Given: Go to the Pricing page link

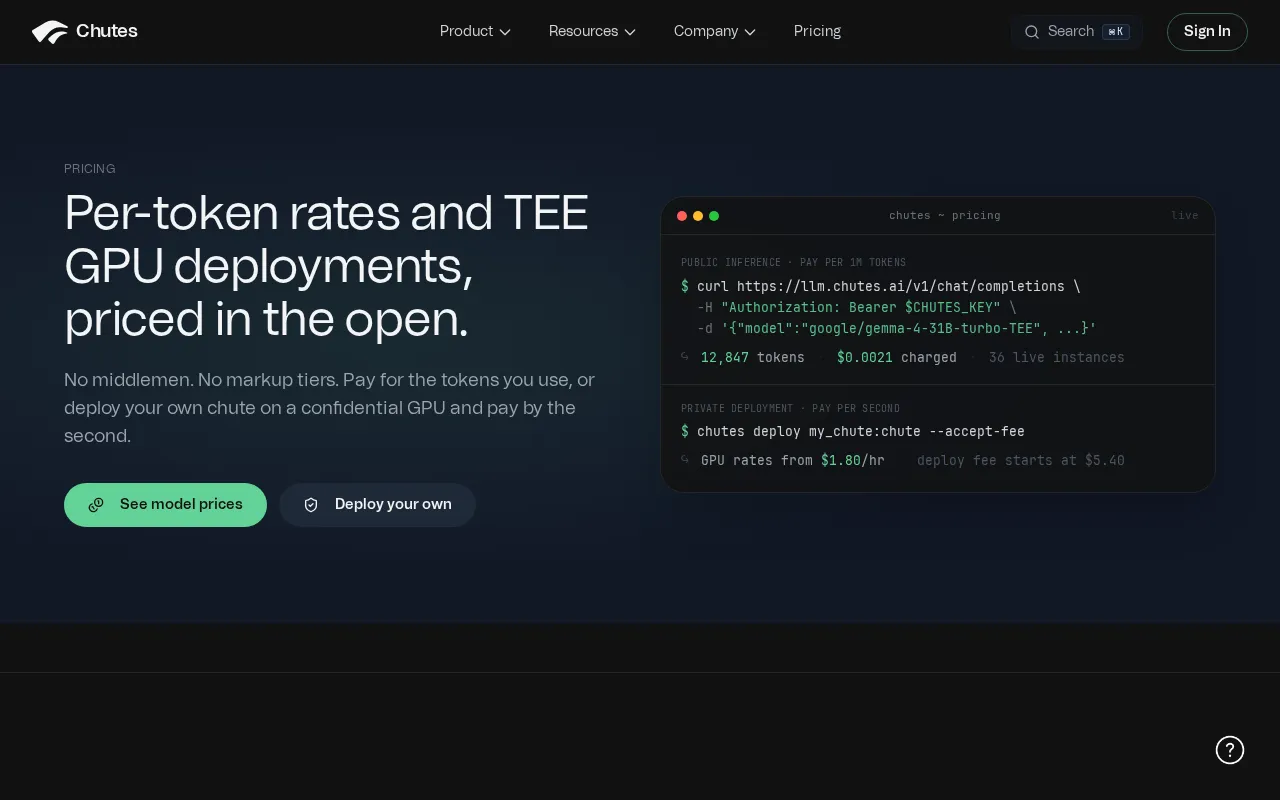Looking at the screenshot, I should (817, 31).
